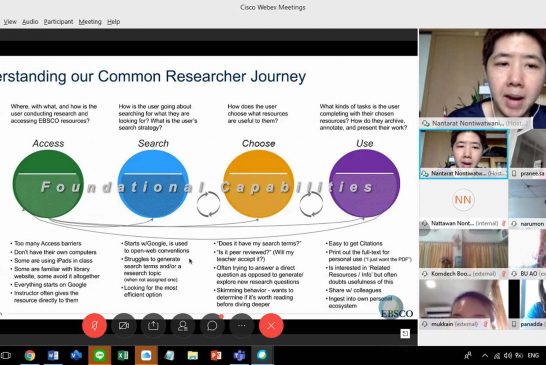
Task: Click host icon beside the active speaker's Nantarat label
Action: click(425, 123)
